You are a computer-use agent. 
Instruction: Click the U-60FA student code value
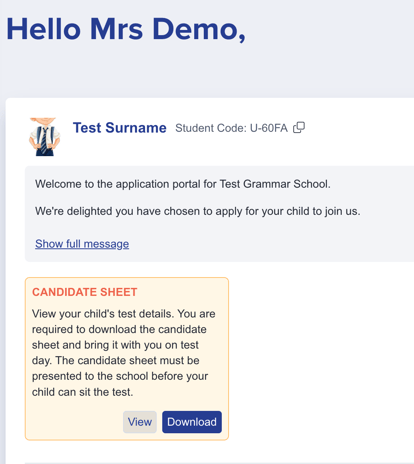[x=269, y=128]
